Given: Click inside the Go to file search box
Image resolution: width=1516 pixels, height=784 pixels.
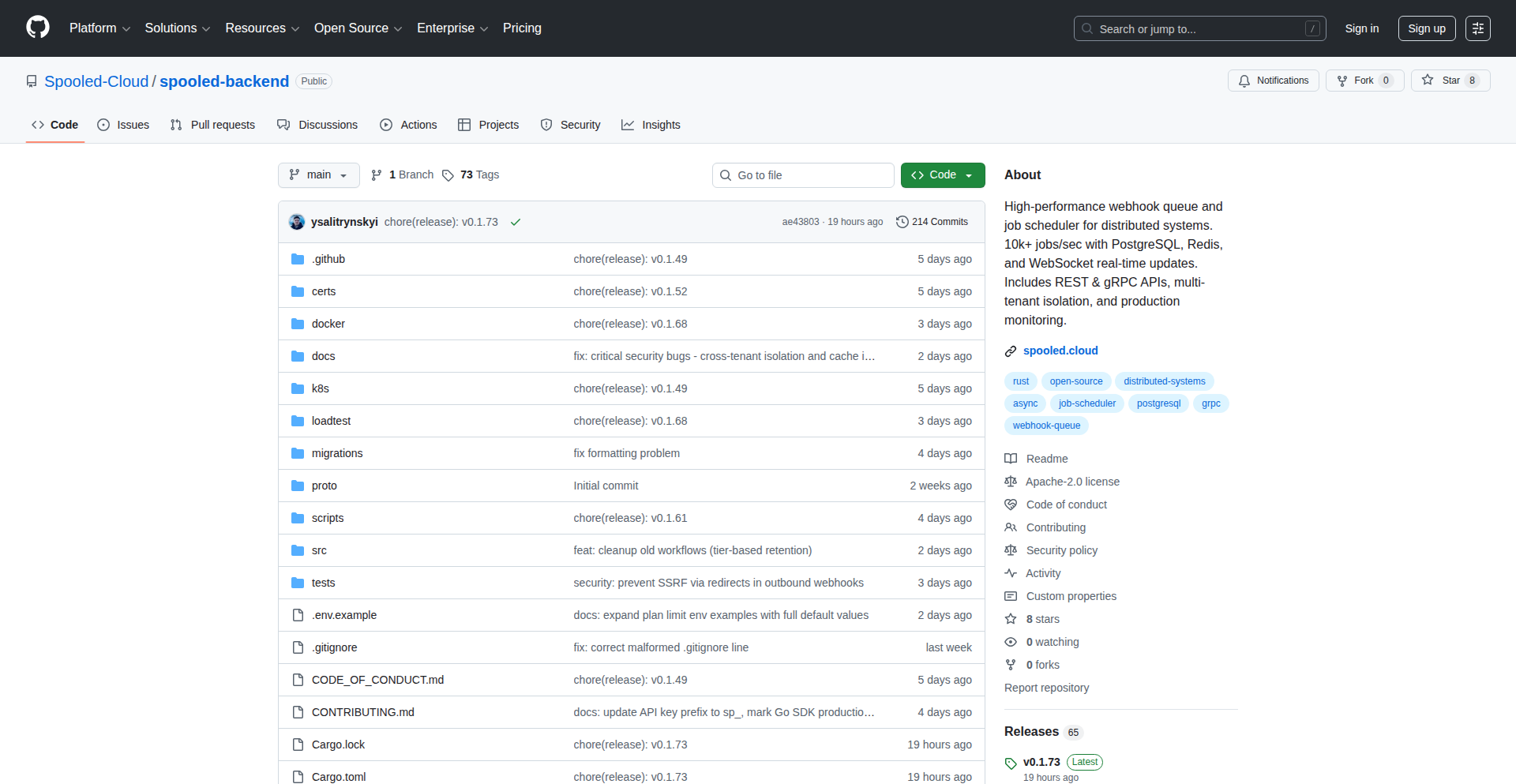Looking at the screenshot, I should [x=803, y=174].
